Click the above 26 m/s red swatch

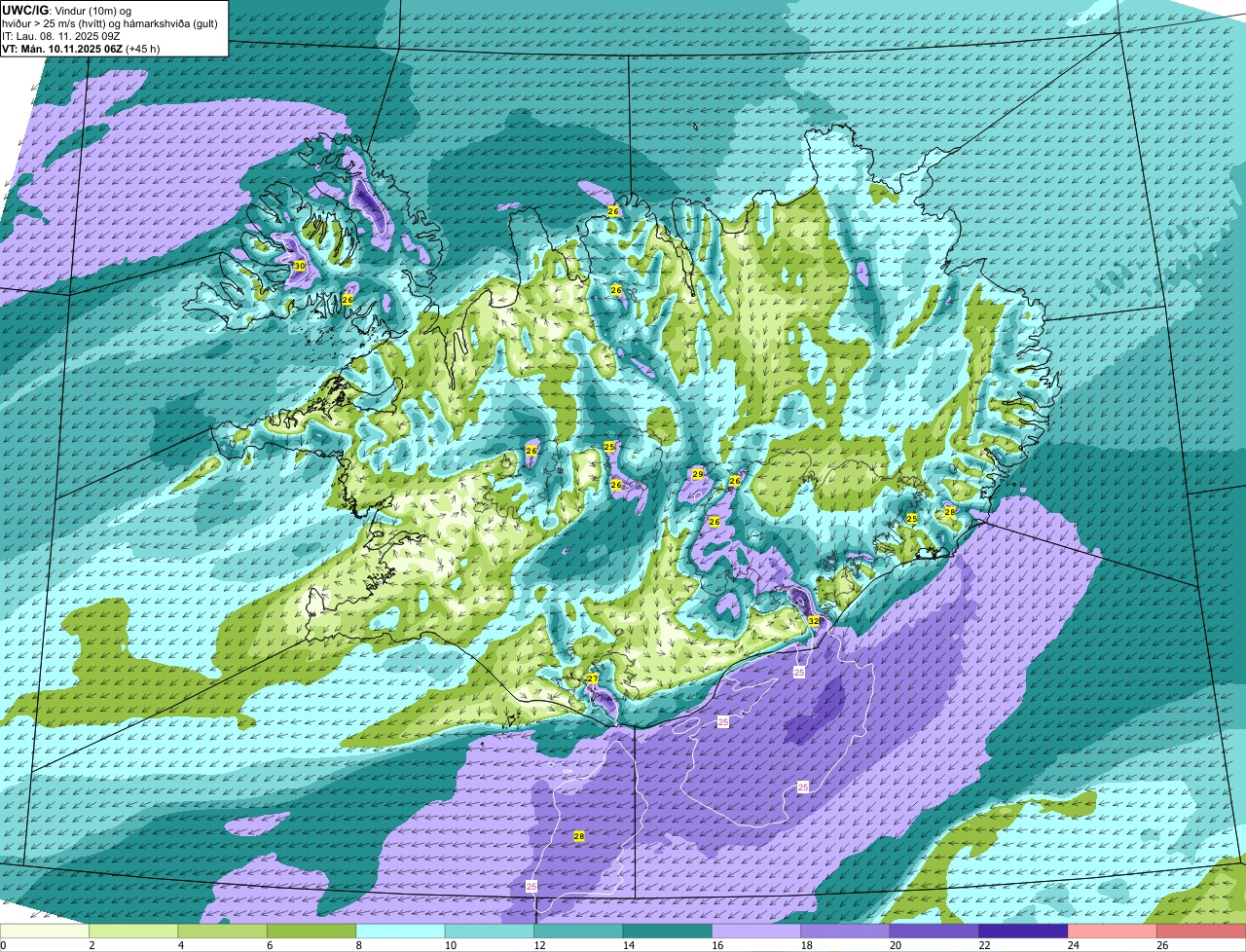pos(1201,931)
